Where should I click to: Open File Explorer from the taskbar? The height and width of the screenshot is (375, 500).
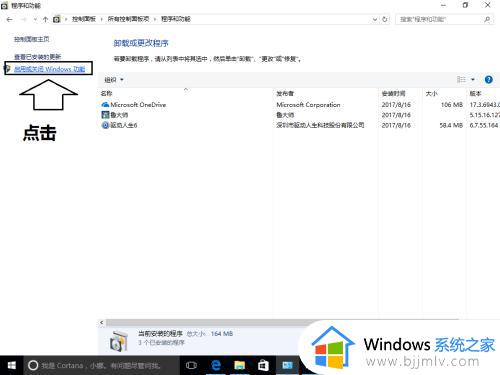(240, 366)
